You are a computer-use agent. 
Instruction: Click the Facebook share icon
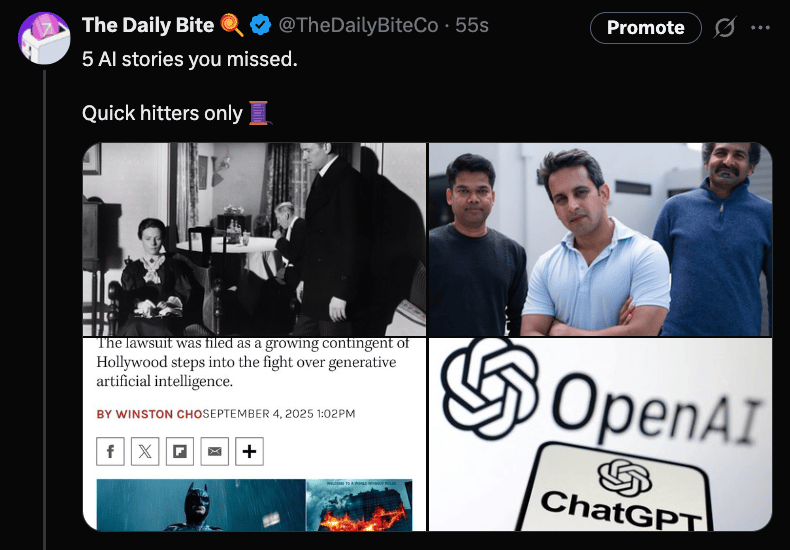click(x=110, y=451)
